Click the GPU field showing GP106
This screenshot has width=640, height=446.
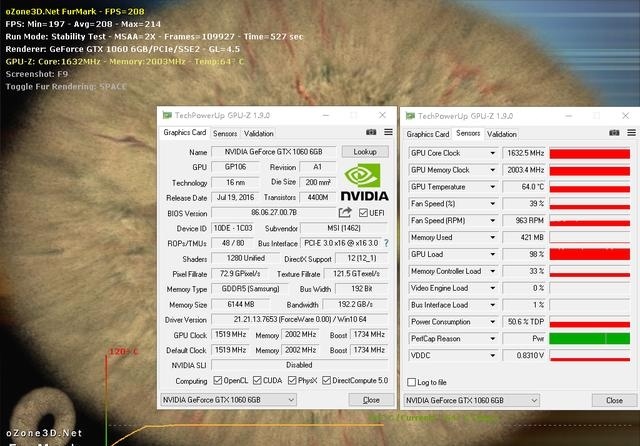pyautogui.click(x=235, y=167)
